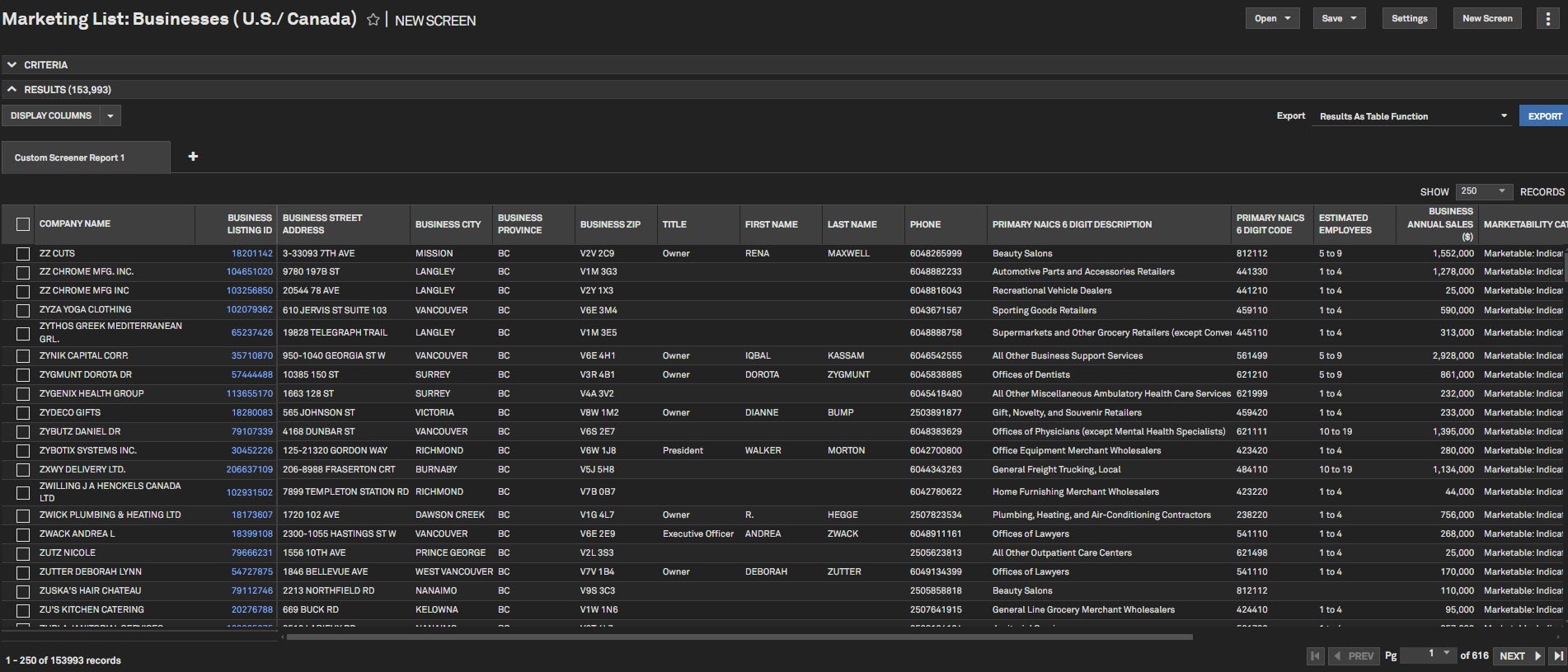Click the horizontal scrollbar under the table

tap(739, 637)
